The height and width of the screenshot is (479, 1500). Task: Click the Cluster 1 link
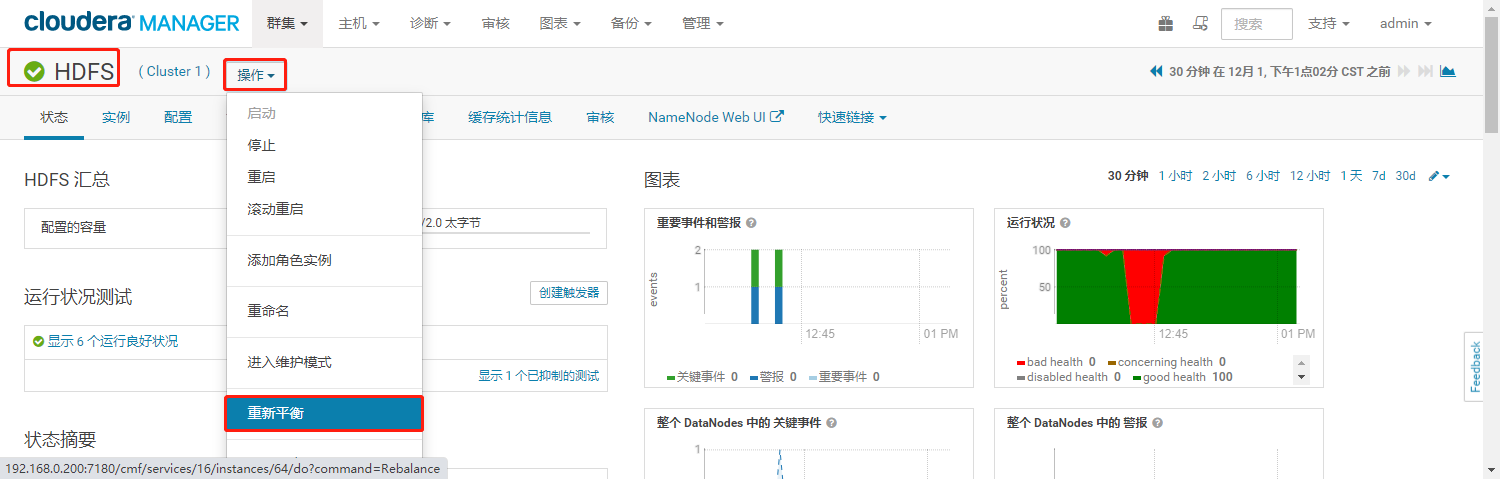click(175, 71)
